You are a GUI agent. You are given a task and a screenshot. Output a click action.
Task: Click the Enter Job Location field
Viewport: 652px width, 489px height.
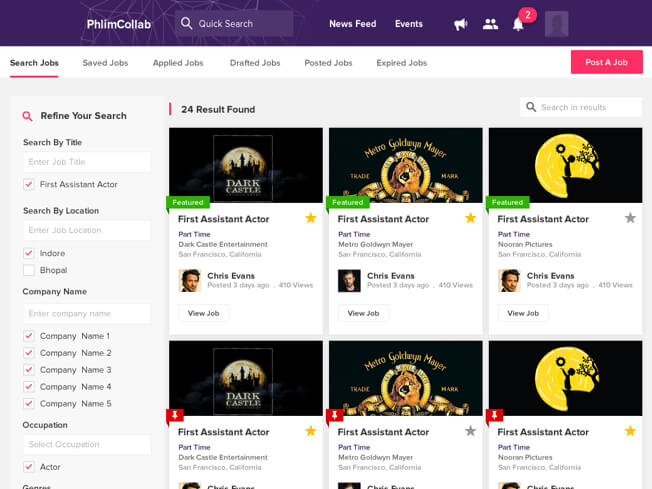point(87,230)
